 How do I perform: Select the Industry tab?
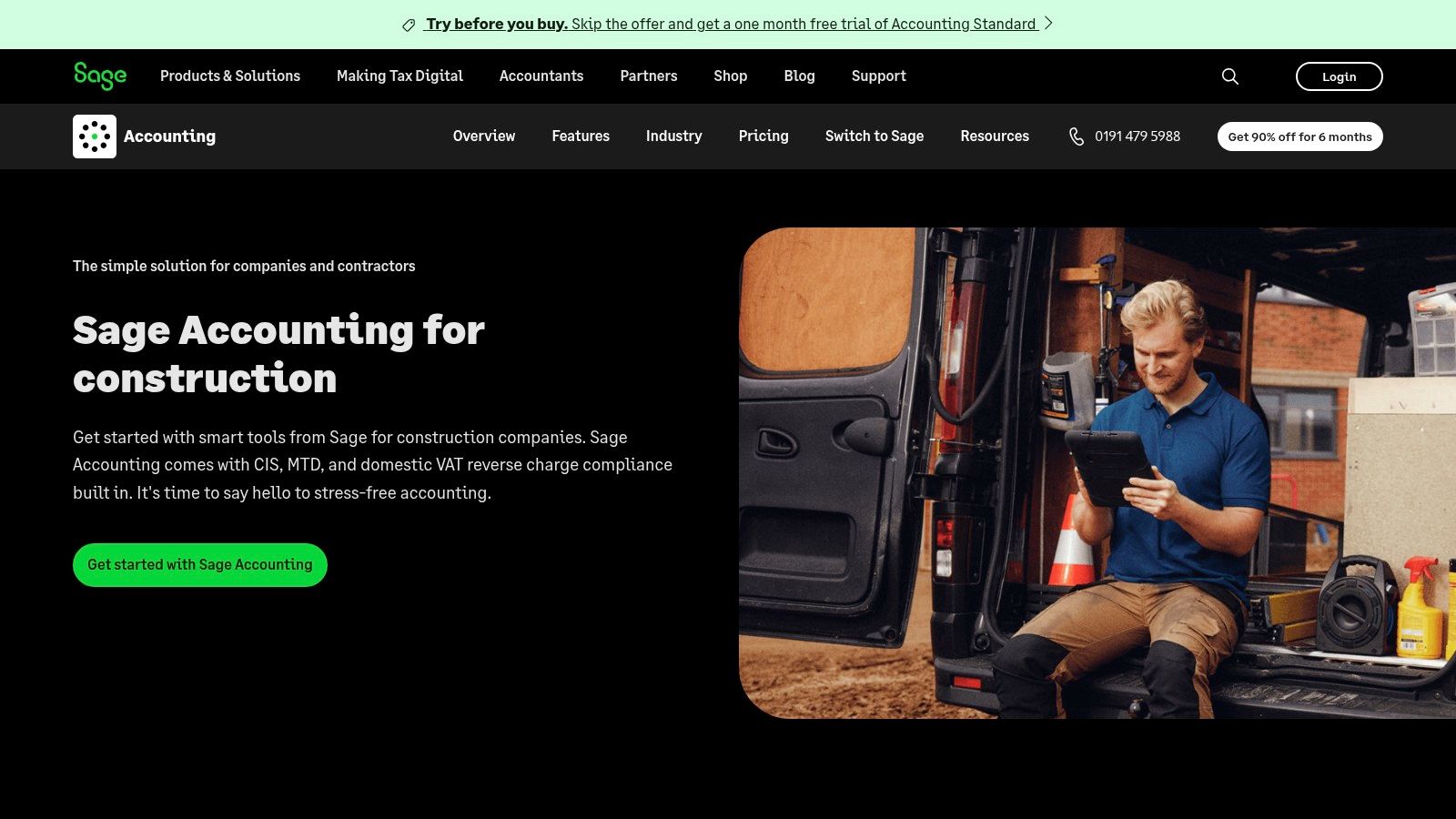click(674, 136)
